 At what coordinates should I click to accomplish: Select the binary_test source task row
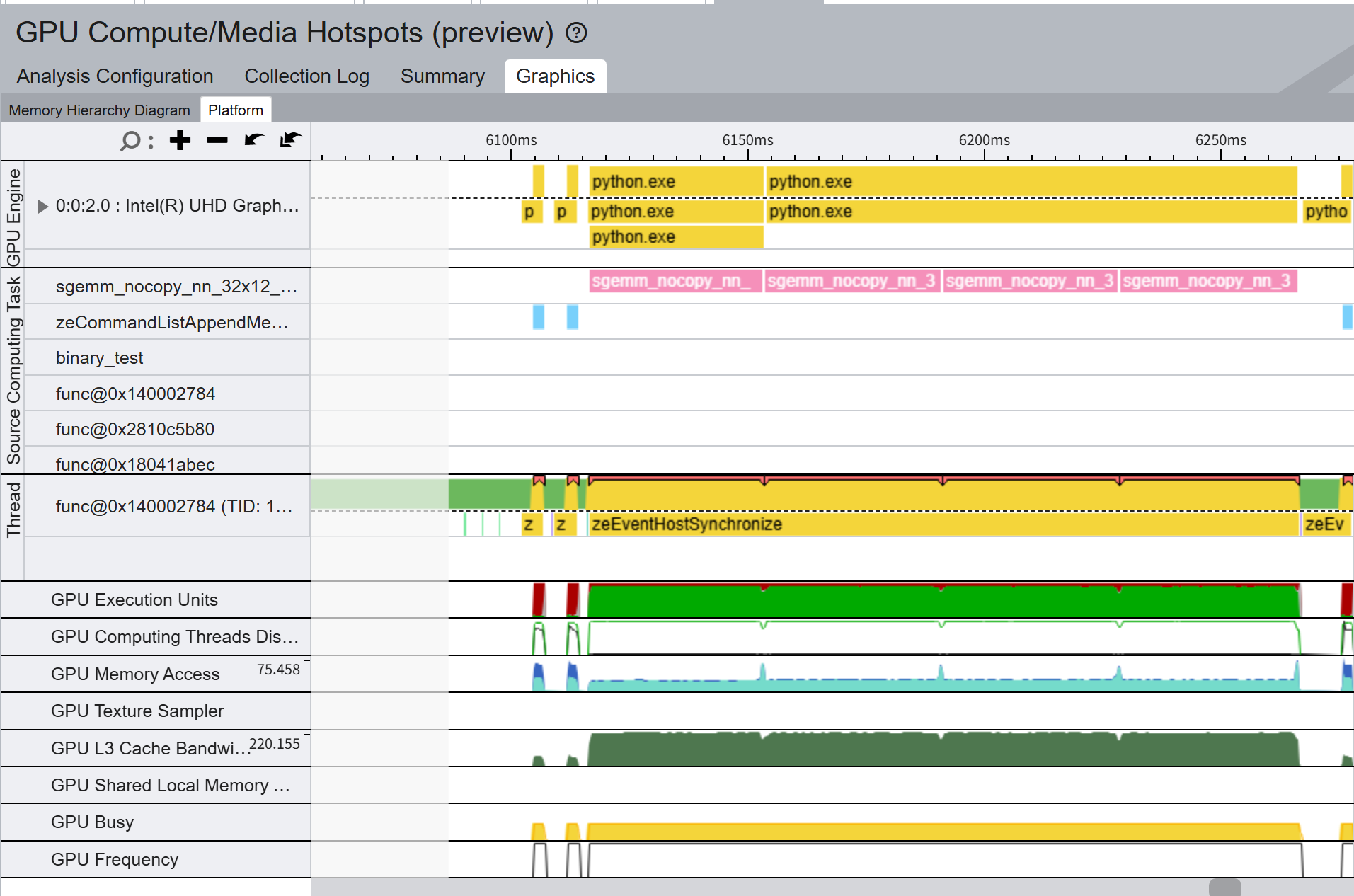tap(167, 358)
